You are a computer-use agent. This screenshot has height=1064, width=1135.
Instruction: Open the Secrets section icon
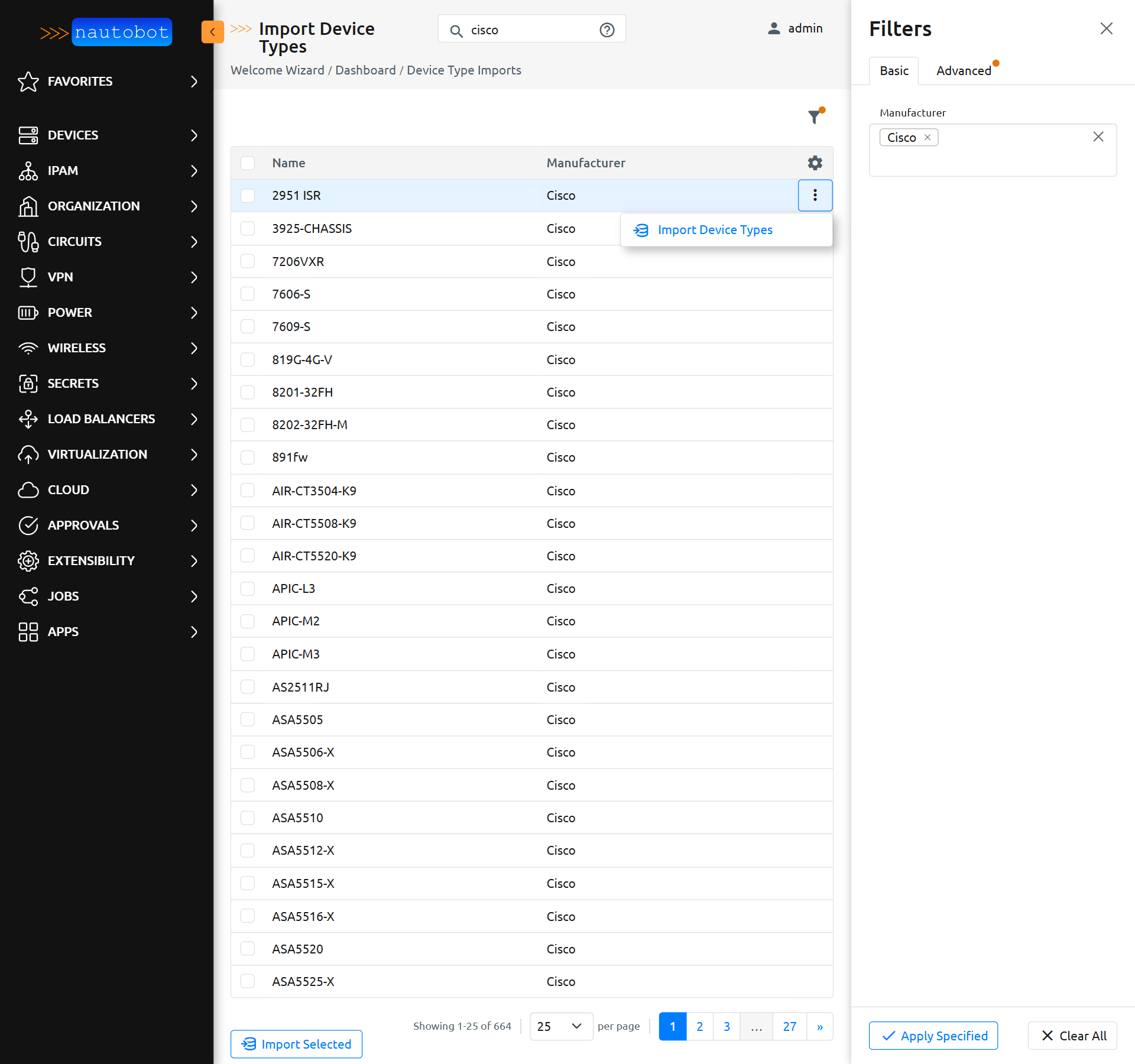click(28, 383)
